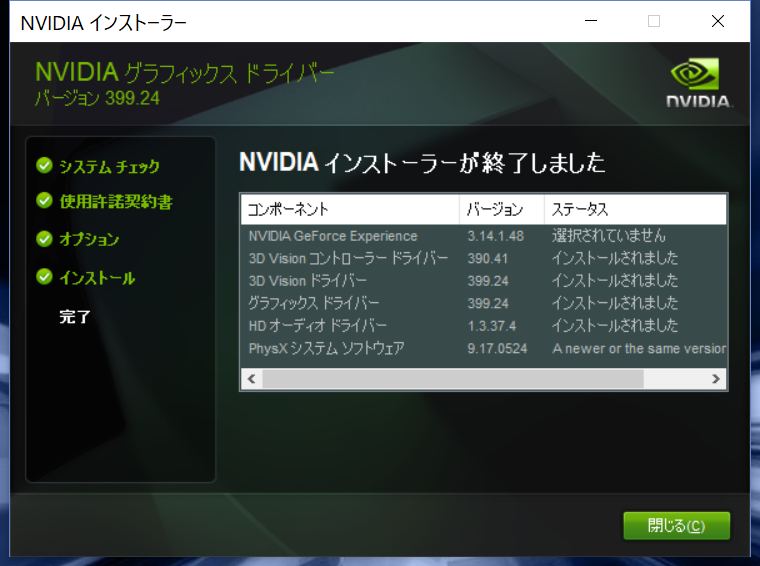The height and width of the screenshot is (566, 760).
Task: Select the 3D Vision コントローラー ドライバー row
Action: 484,258
